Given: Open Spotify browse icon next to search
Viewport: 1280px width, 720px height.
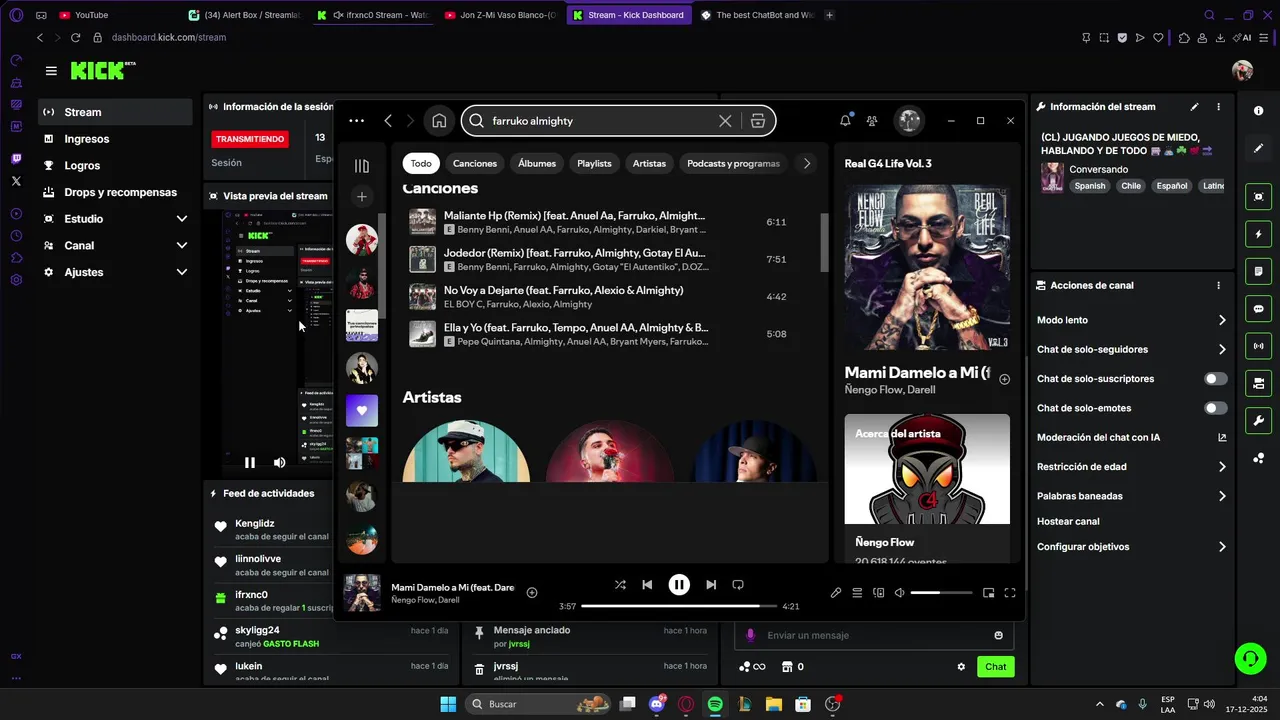Looking at the screenshot, I should pos(758,121).
